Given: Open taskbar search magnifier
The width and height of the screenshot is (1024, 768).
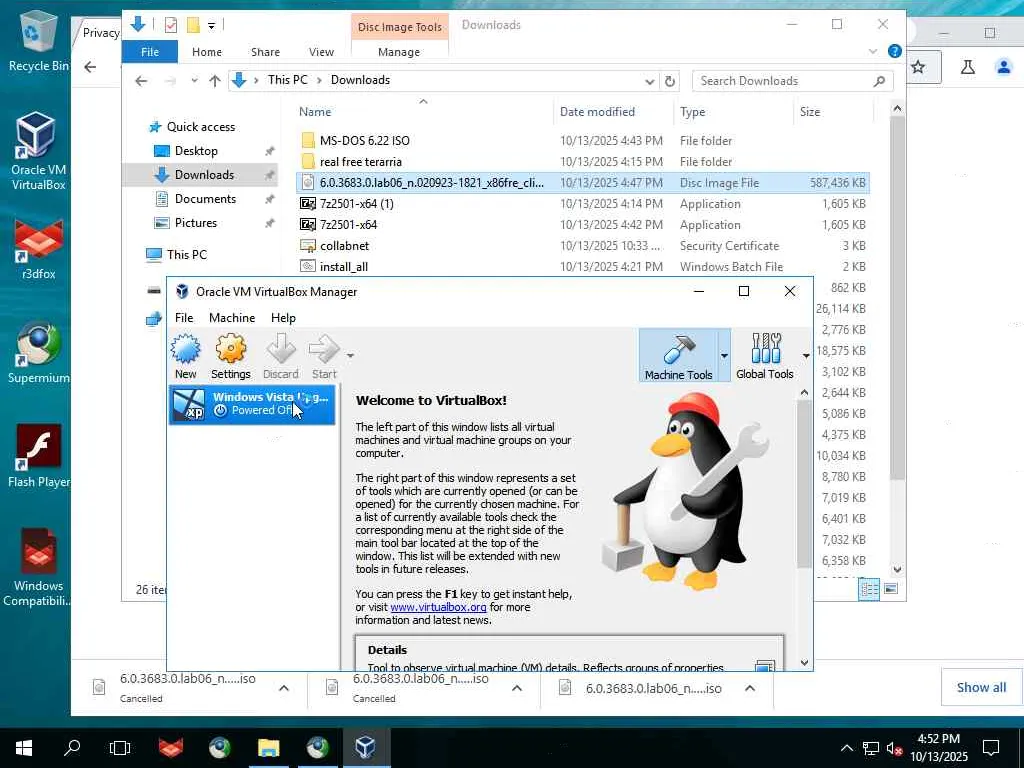Looking at the screenshot, I should tap(72, 747).
